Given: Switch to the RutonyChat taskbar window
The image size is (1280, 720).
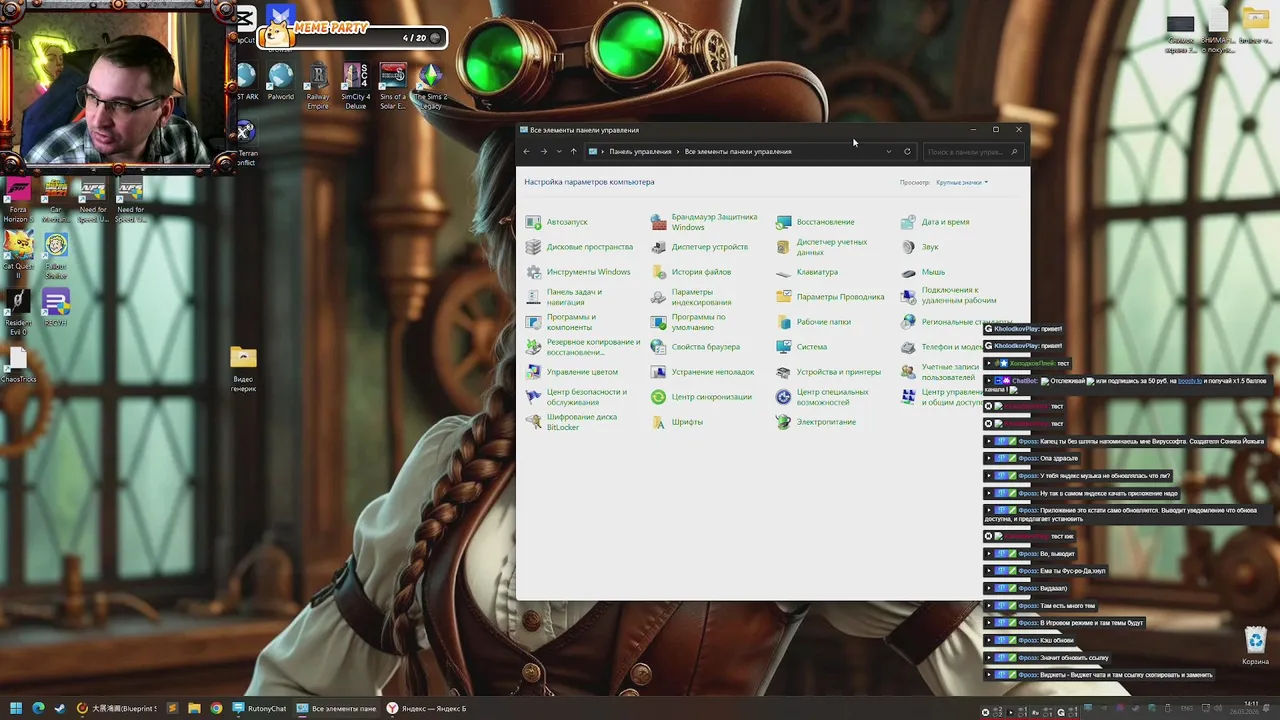Looking at the screenshot, I should 259,709.
